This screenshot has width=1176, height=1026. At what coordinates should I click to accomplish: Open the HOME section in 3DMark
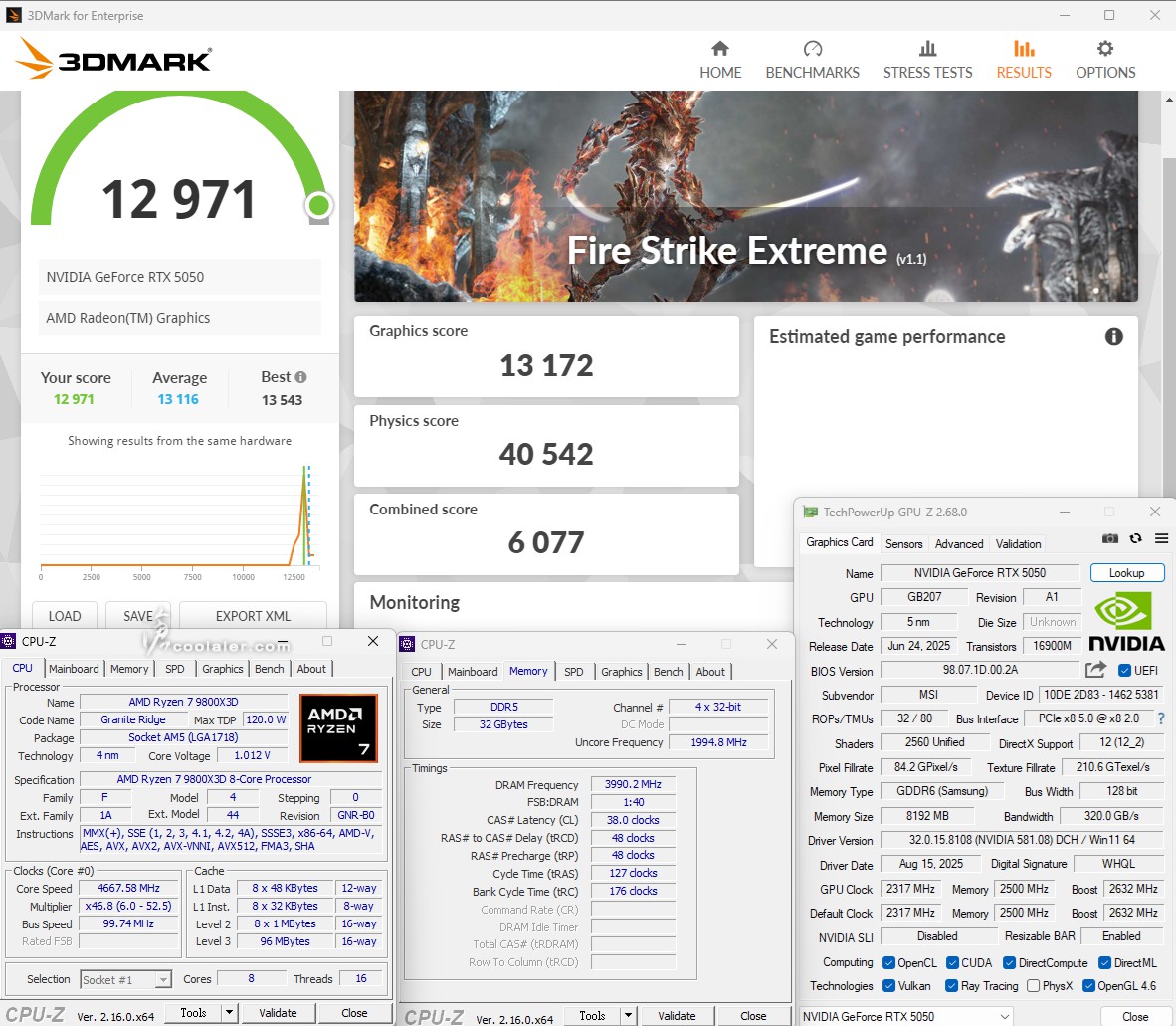[720, 60]
